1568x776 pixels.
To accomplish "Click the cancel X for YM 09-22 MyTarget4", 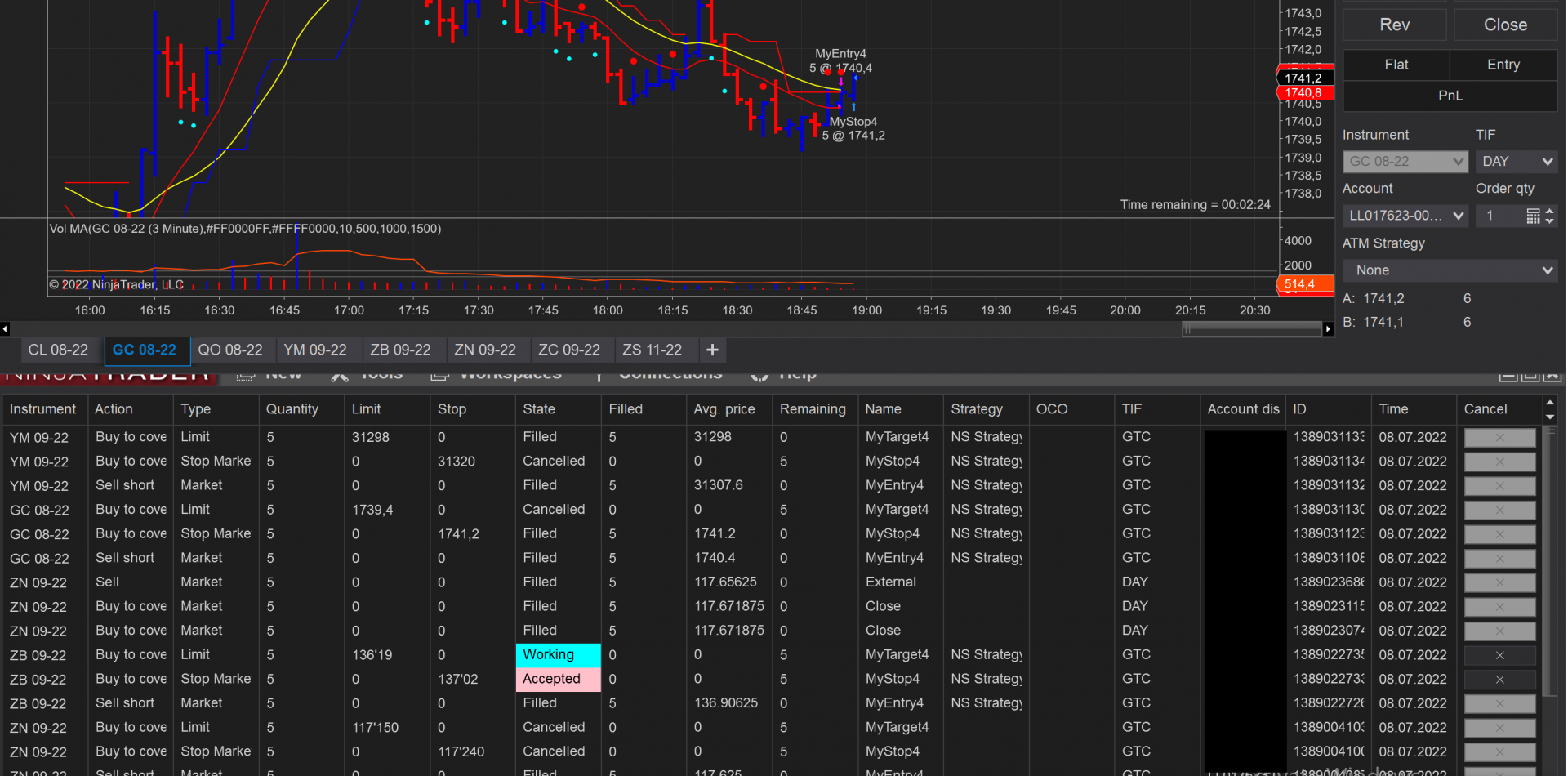I will point(1499,438).
